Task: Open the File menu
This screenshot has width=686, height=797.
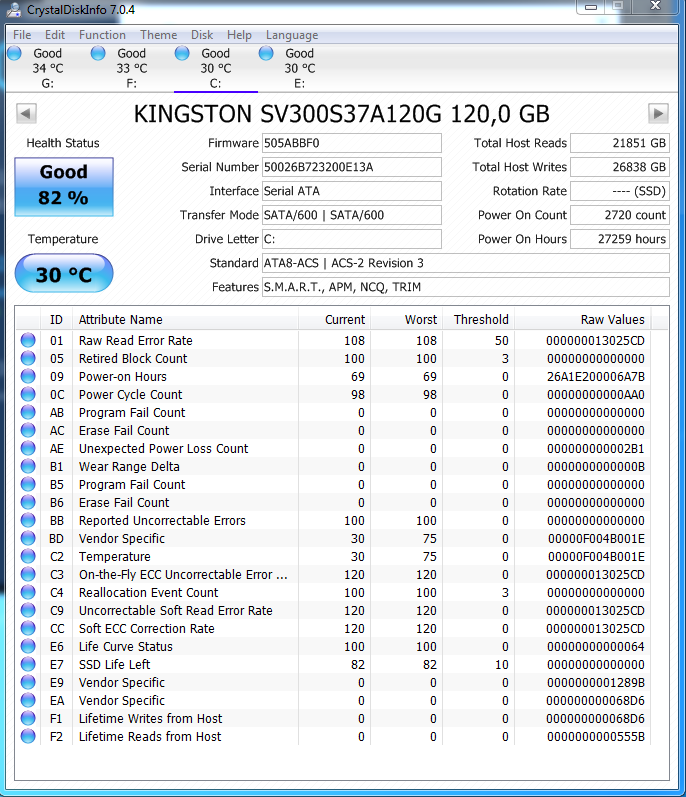Action: point(22,35)
